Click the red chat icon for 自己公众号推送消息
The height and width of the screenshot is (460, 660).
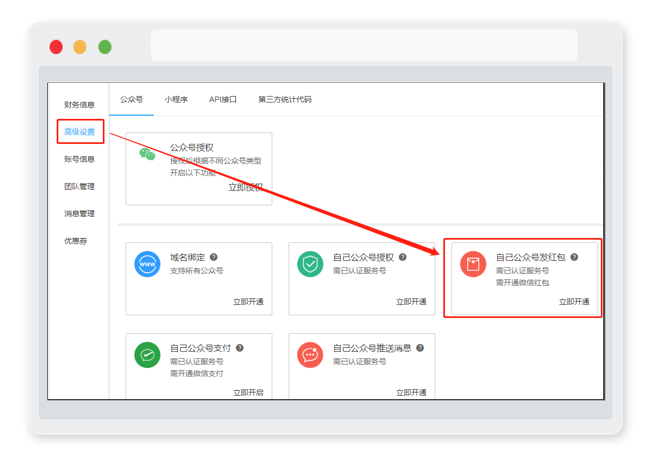(310, 355)
